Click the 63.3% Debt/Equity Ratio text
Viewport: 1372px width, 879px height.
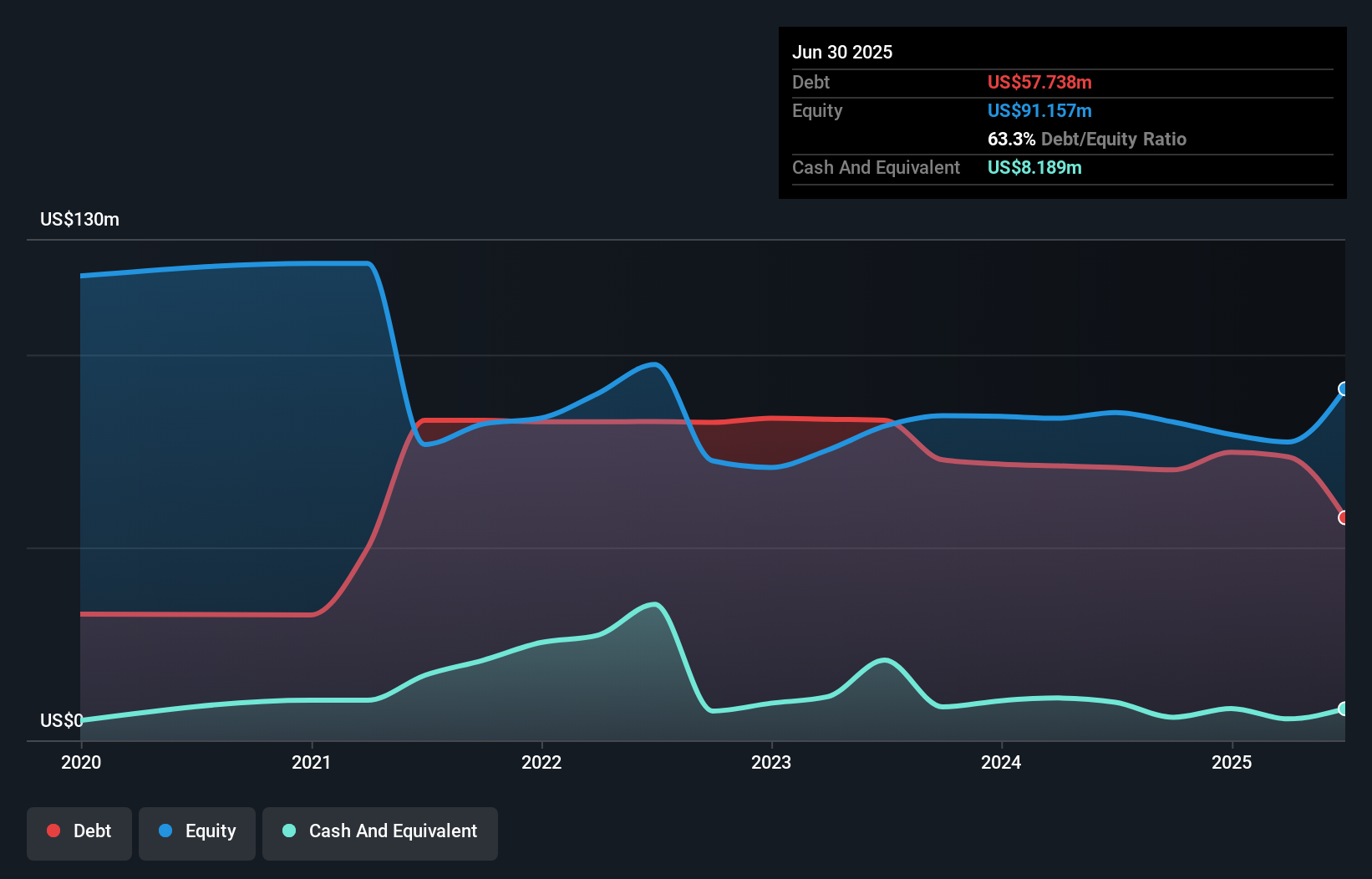(1087, 139)
